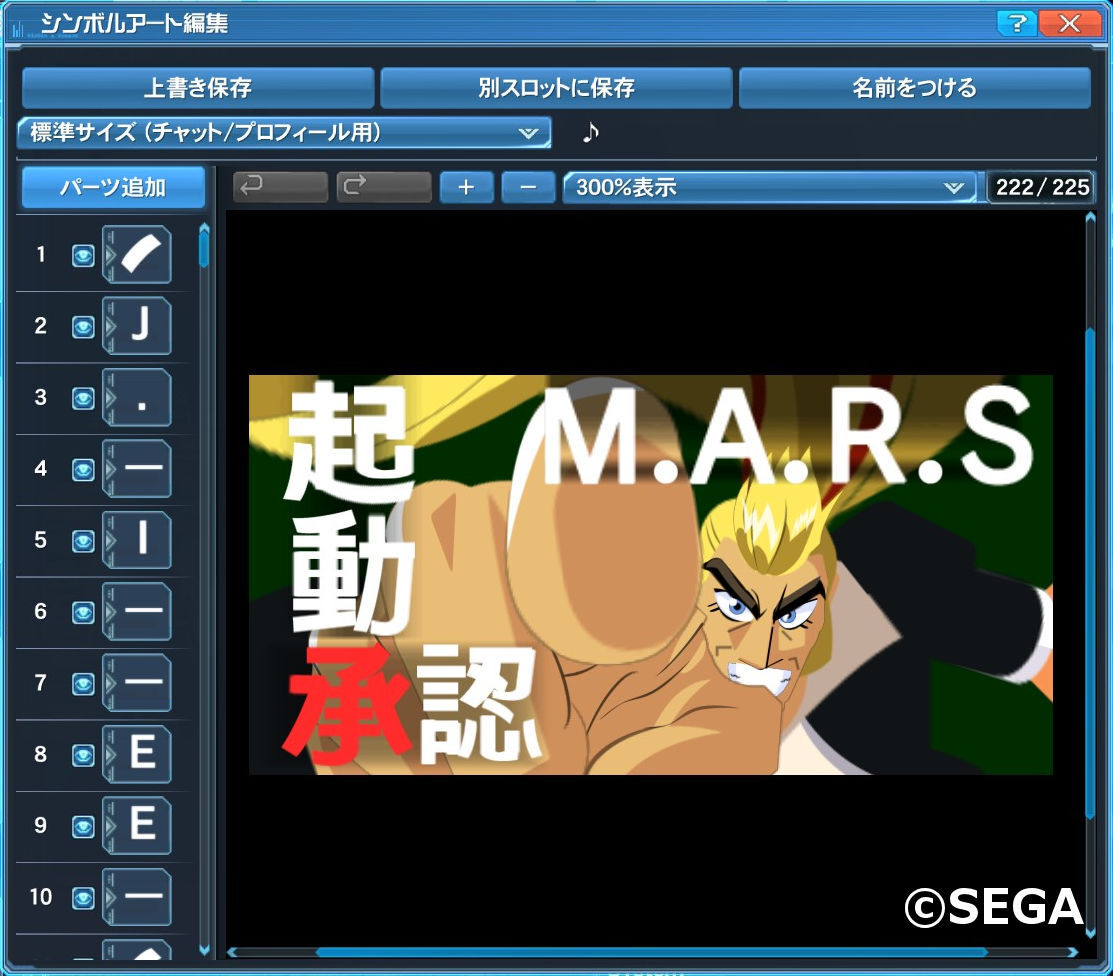Viewport: 1113px width, 976px height.
Task: Select layer 5 'I' symbol thumbnail
Action: tap(137, 540)
